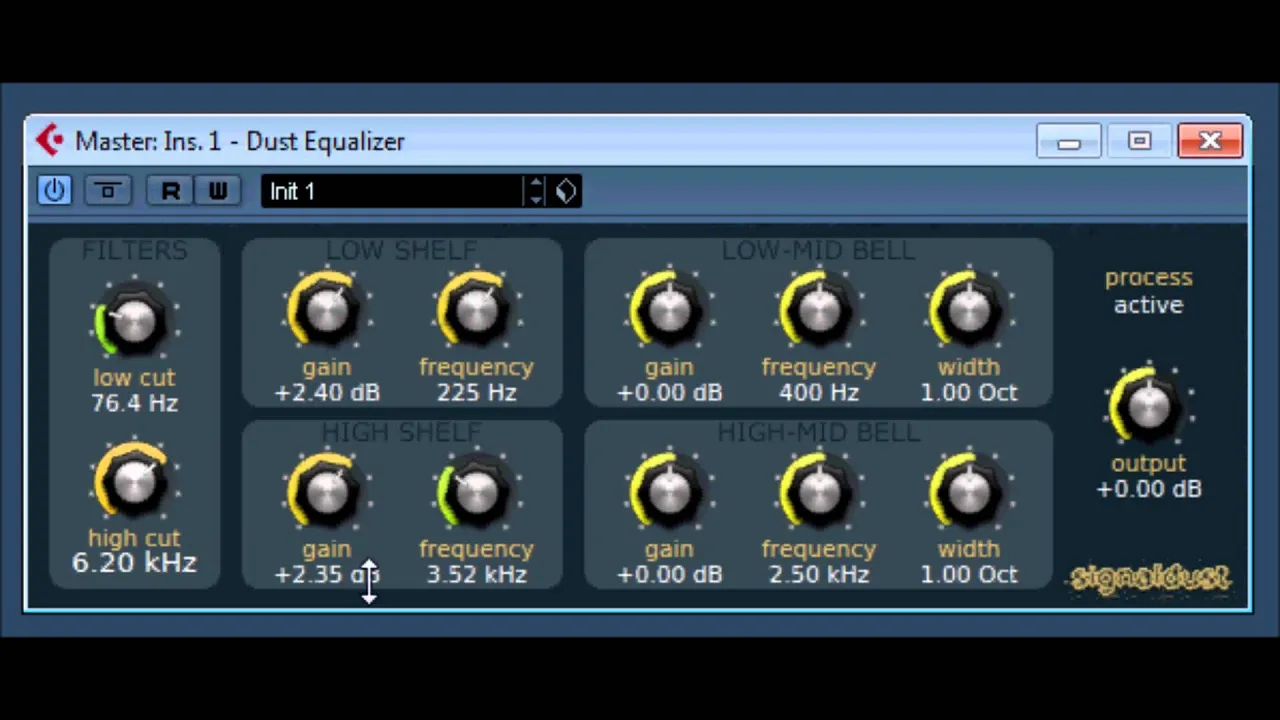
Task: Click the +2.35 dB high shelf gain value
Action: [326, 575]
